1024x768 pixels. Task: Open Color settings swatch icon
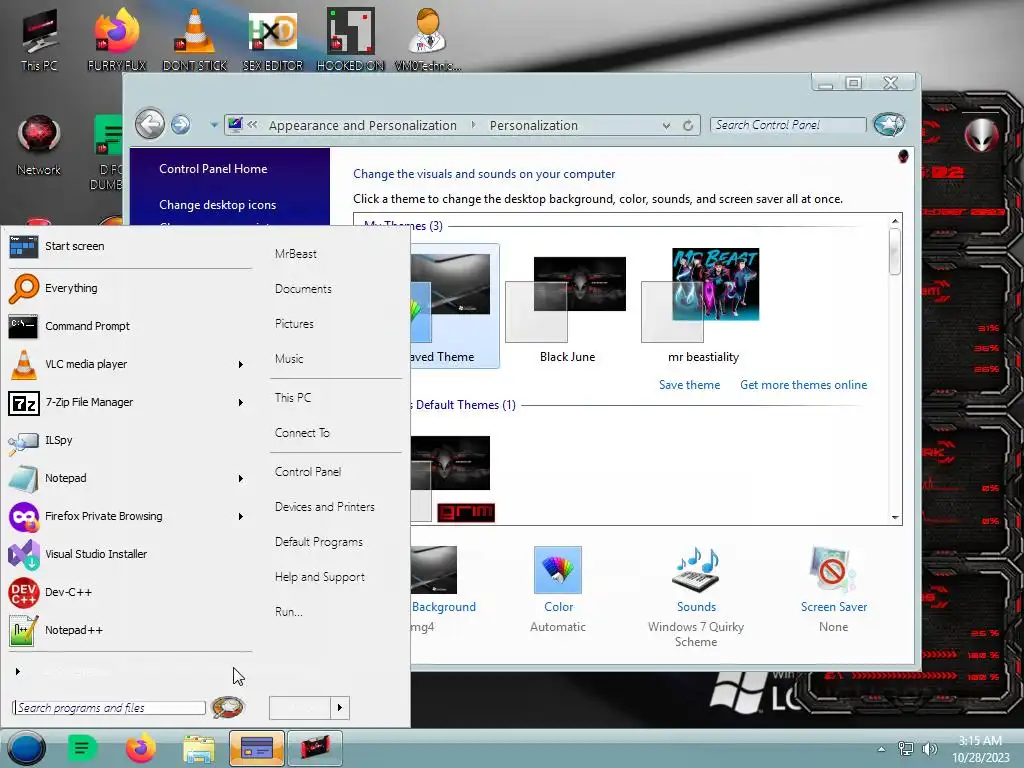(558, 570)
